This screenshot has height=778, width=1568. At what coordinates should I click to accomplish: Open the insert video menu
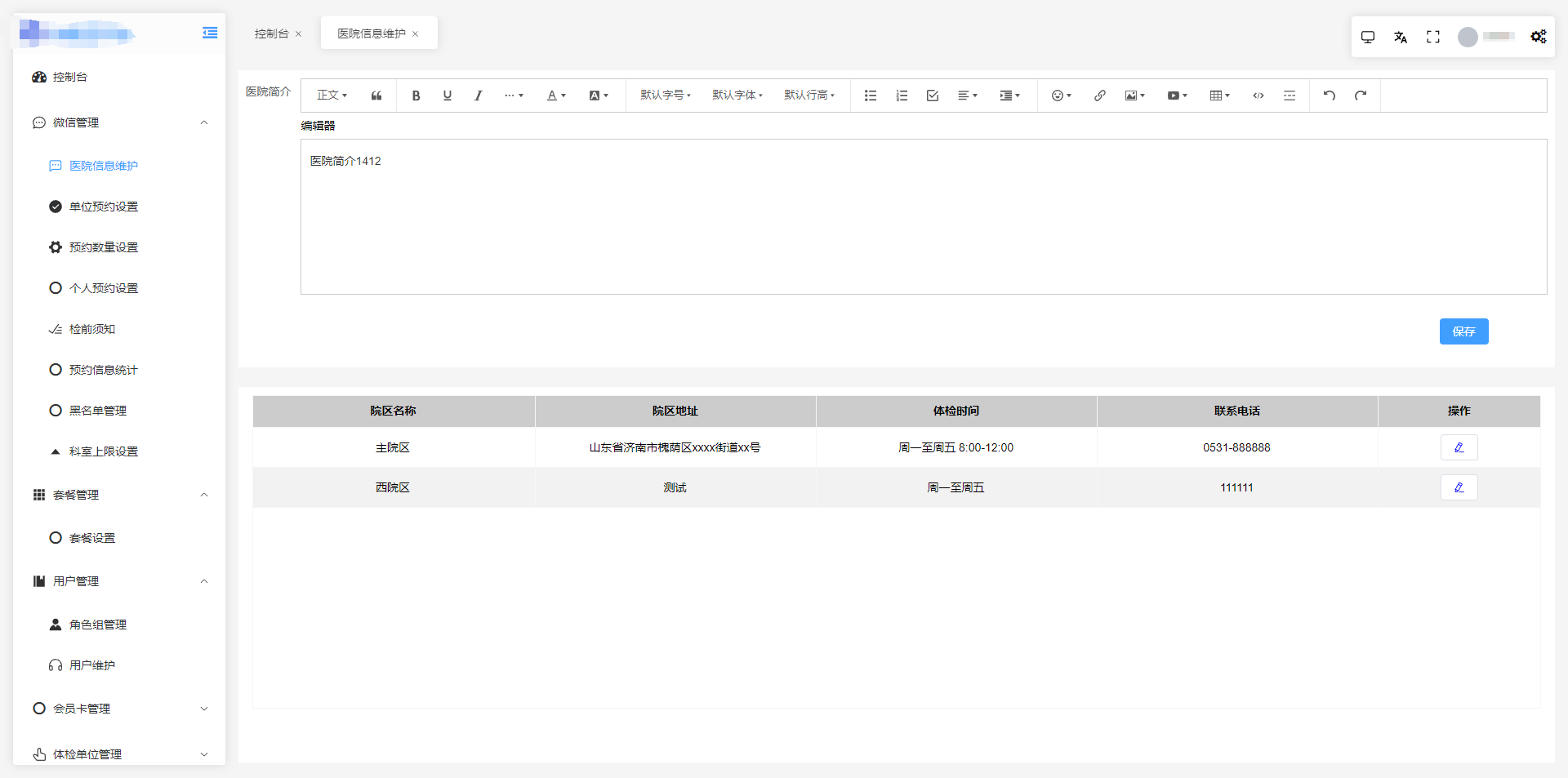tap(1178, 96)
